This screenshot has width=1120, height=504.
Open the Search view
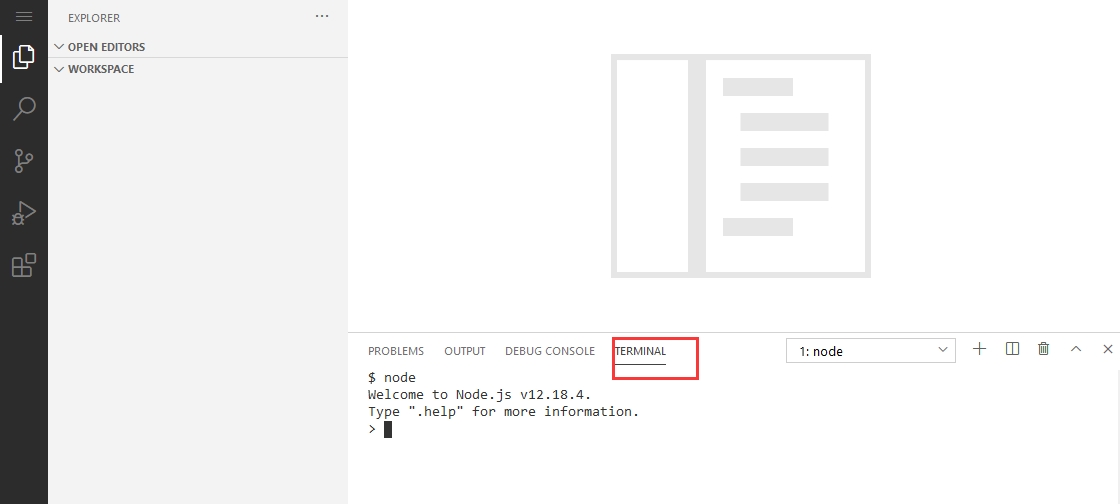24,109
